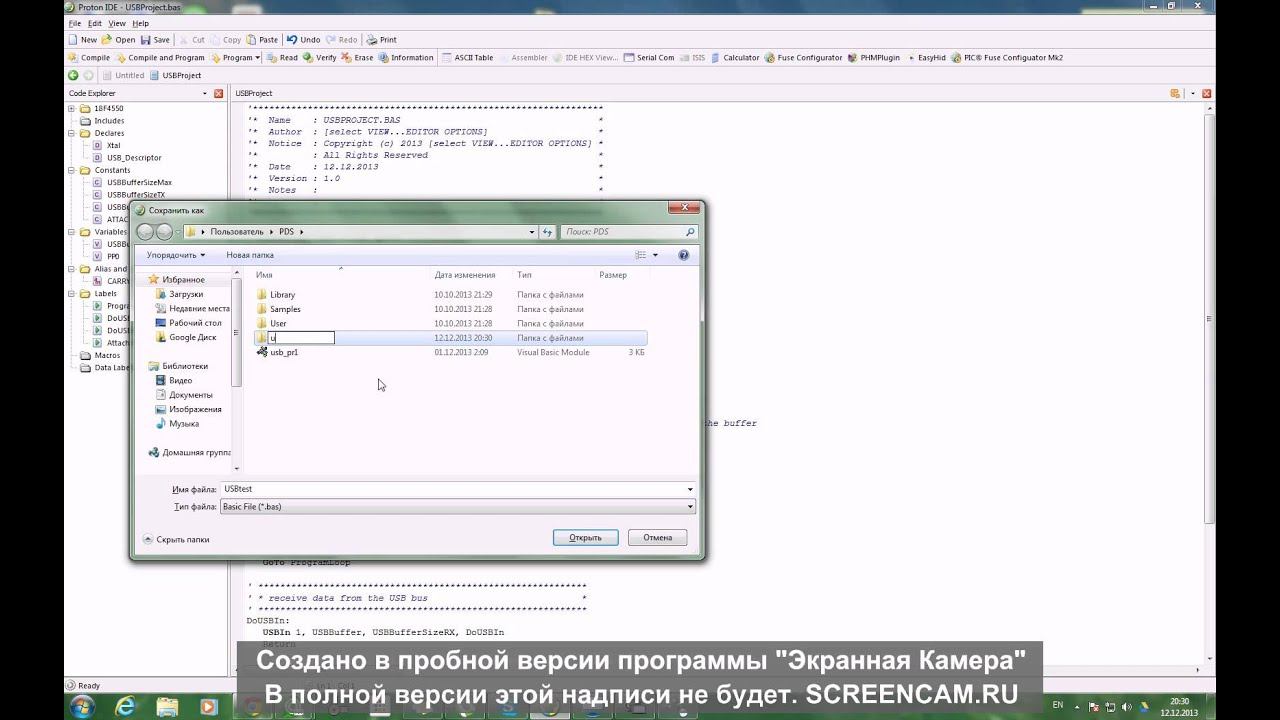Switch to the Untitled document tab
This screenshot has width=1280, height=720.
(123, 75)
